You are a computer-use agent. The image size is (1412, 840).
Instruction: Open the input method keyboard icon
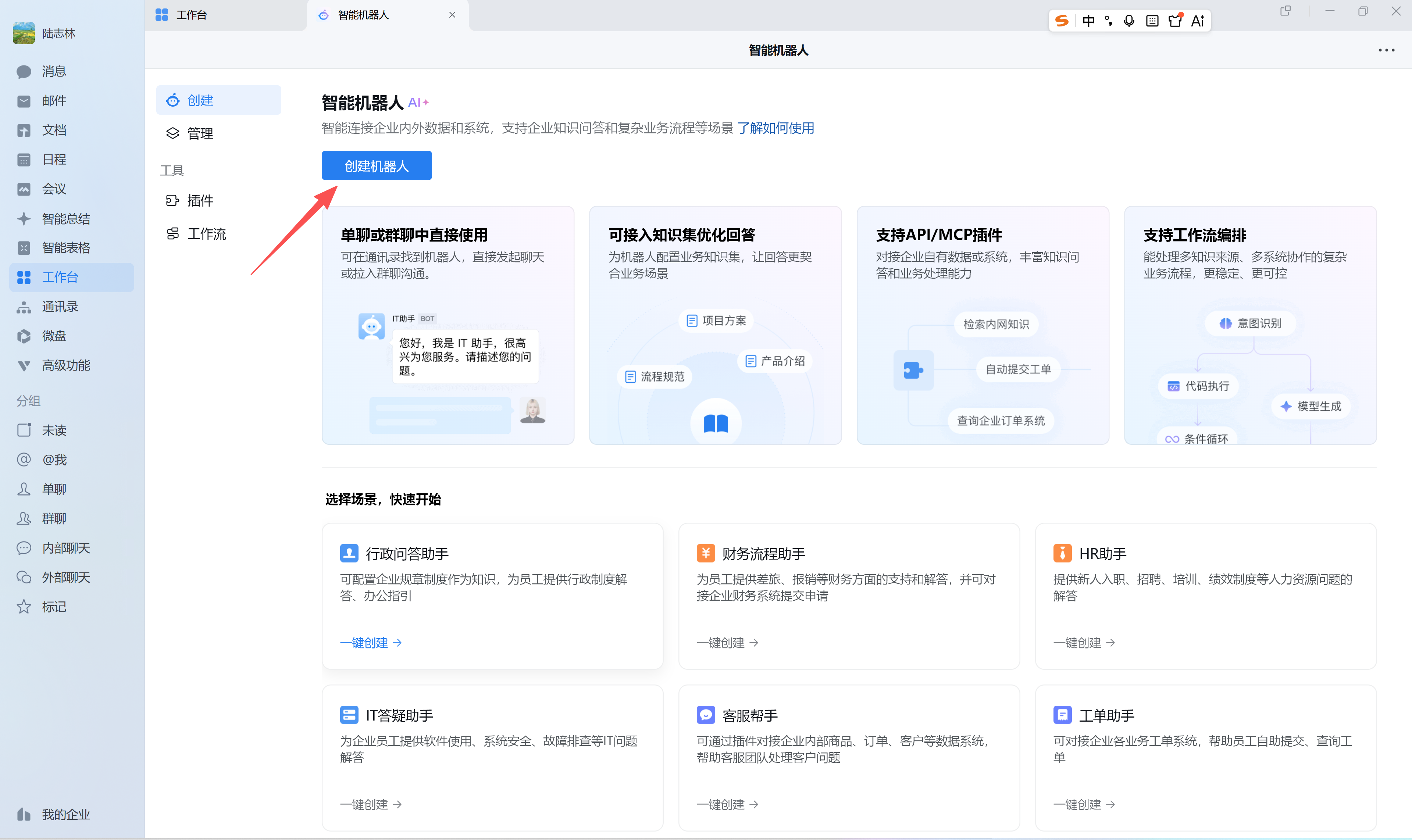click(1152, 21)
